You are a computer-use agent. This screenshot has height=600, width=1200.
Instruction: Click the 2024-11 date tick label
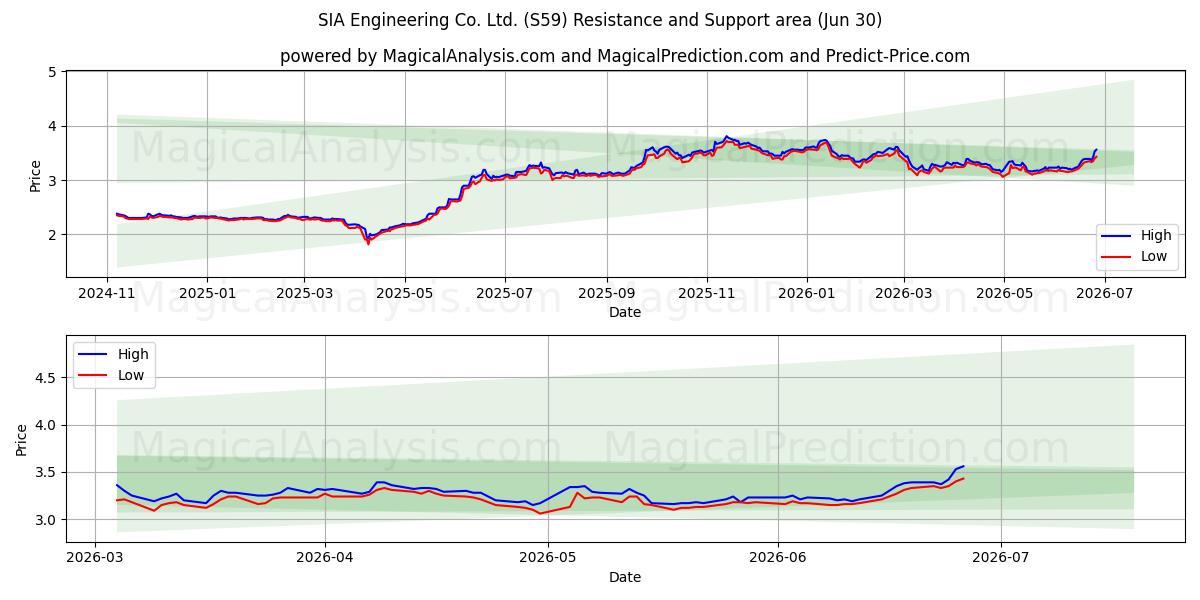108,294
